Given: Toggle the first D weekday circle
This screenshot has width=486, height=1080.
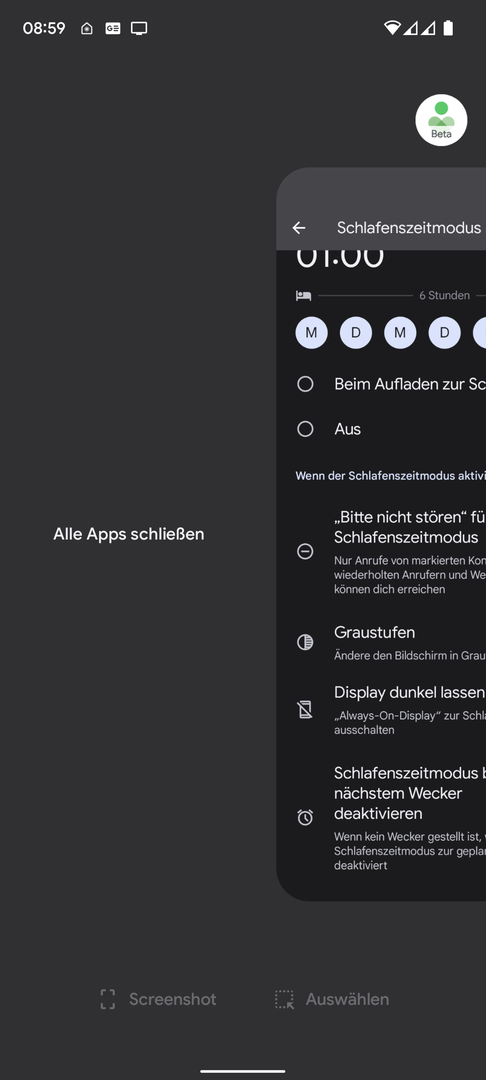Looking at the screenshot, I should (356, 333).
